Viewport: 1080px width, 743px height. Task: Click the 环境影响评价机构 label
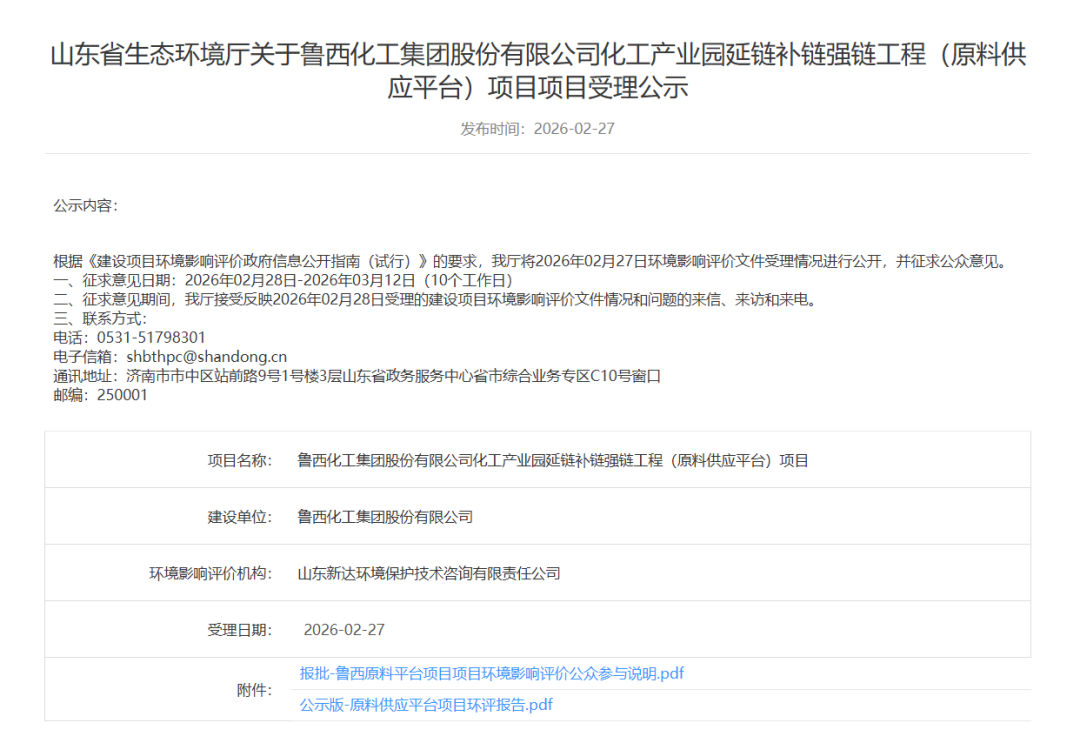pyautogui.click(x=211, y=574)
